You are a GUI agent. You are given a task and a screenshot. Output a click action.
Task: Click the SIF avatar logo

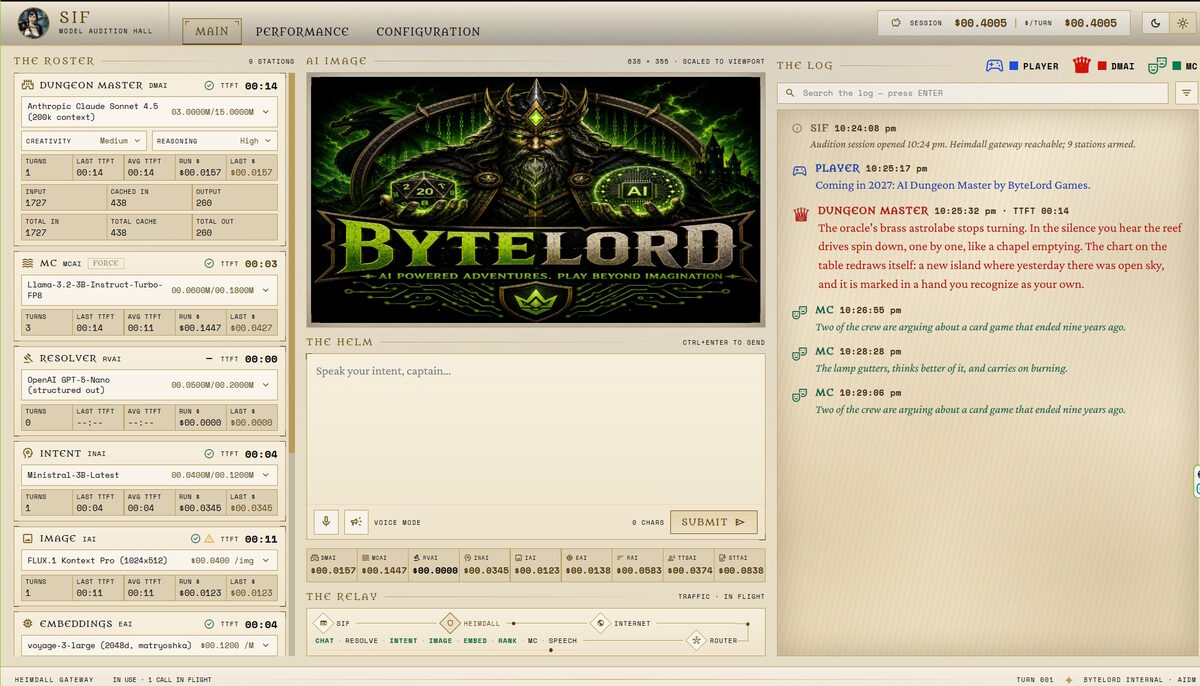pyautogui.click(x=35, y=21)
